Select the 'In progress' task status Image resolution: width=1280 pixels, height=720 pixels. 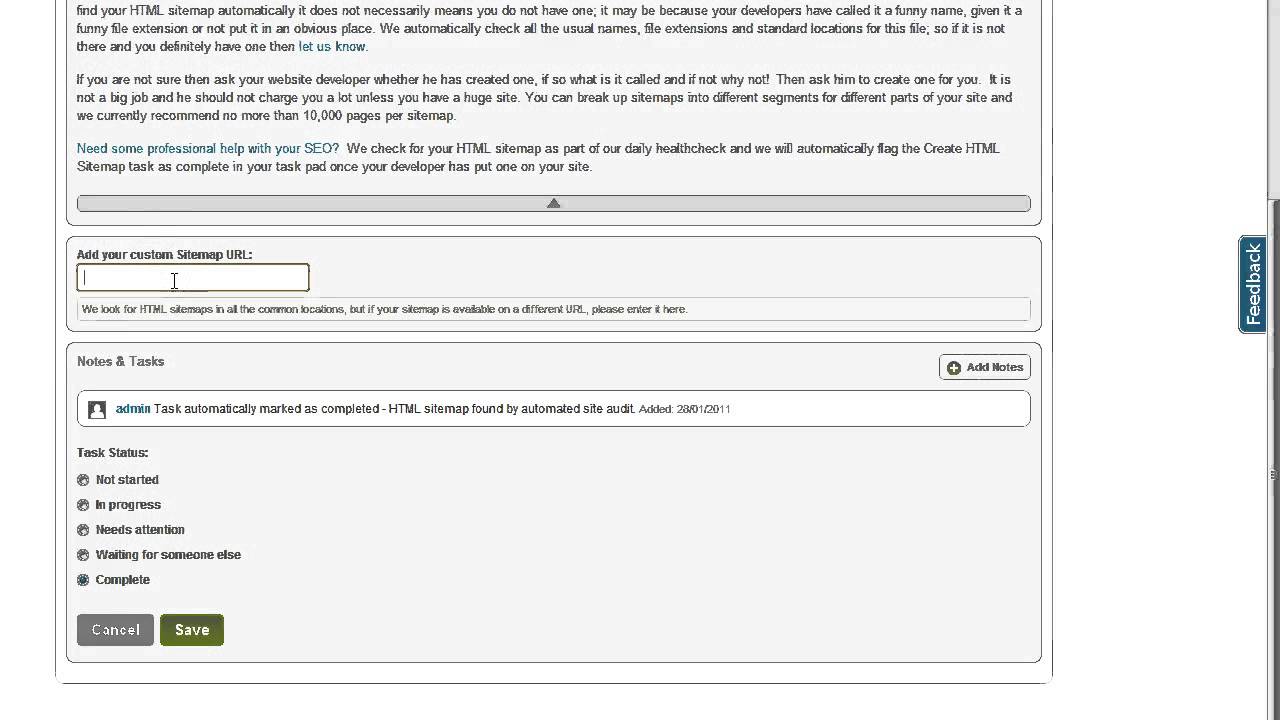pos(83,505)
